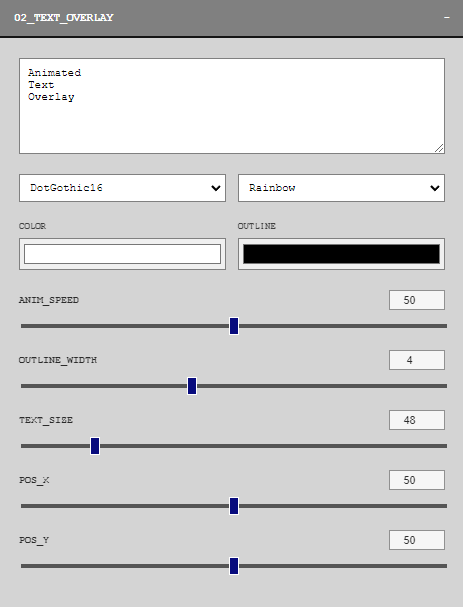463x607 pixels.
Task: Open the Rainbow animation dropdown
Action: [x=341, y=188]
